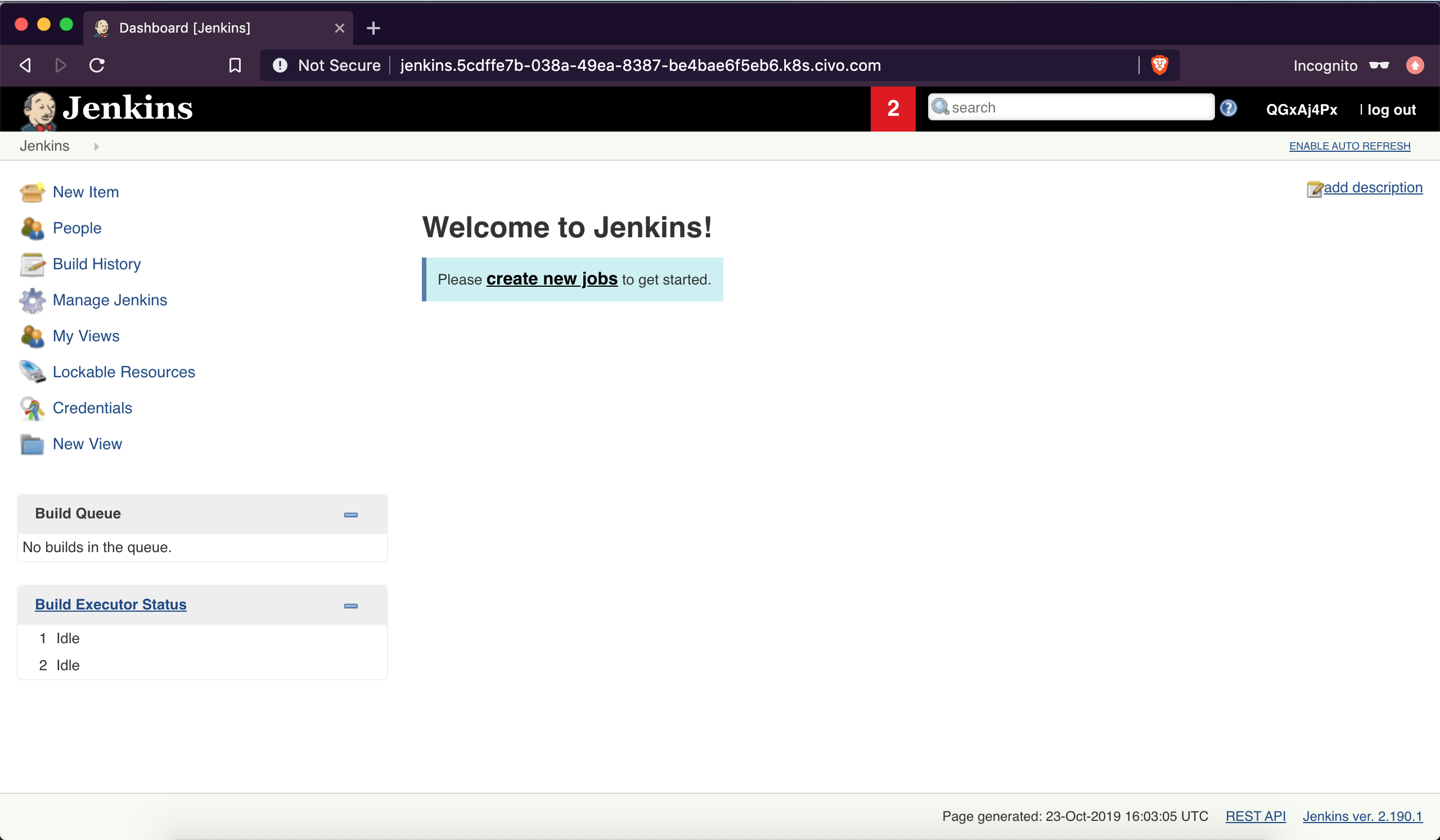Click the My Views icon
Viewport: 1440px width, 840px height.
pyautogui.click(x=32, y=336)
